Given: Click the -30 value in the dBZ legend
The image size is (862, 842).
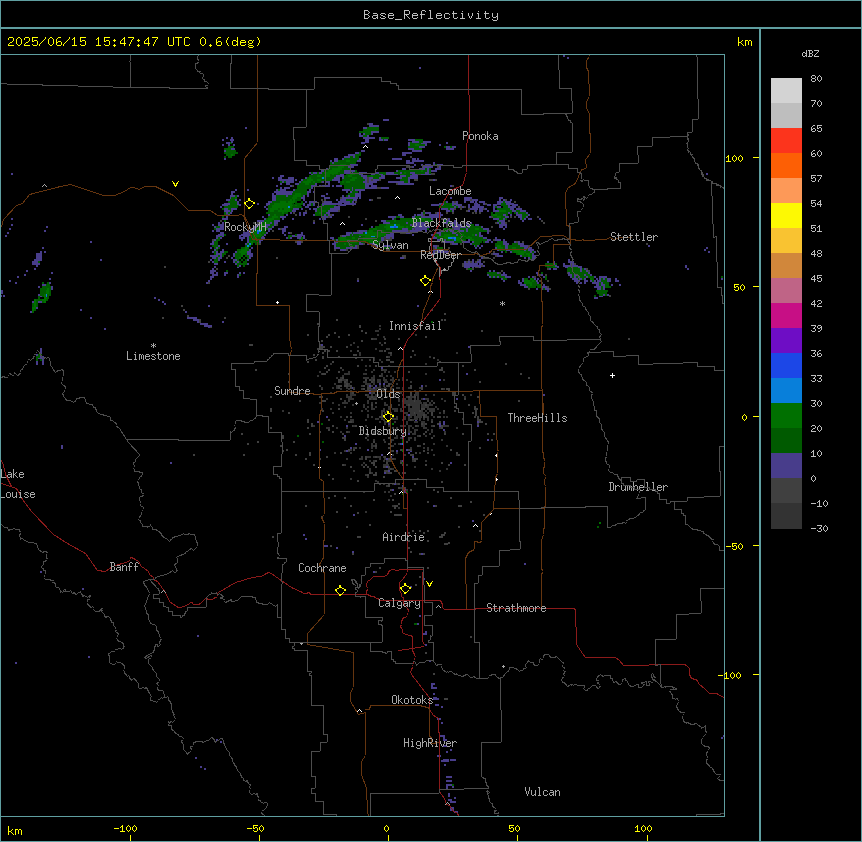Looking at the screenshot, I should [x=819, y=528].
